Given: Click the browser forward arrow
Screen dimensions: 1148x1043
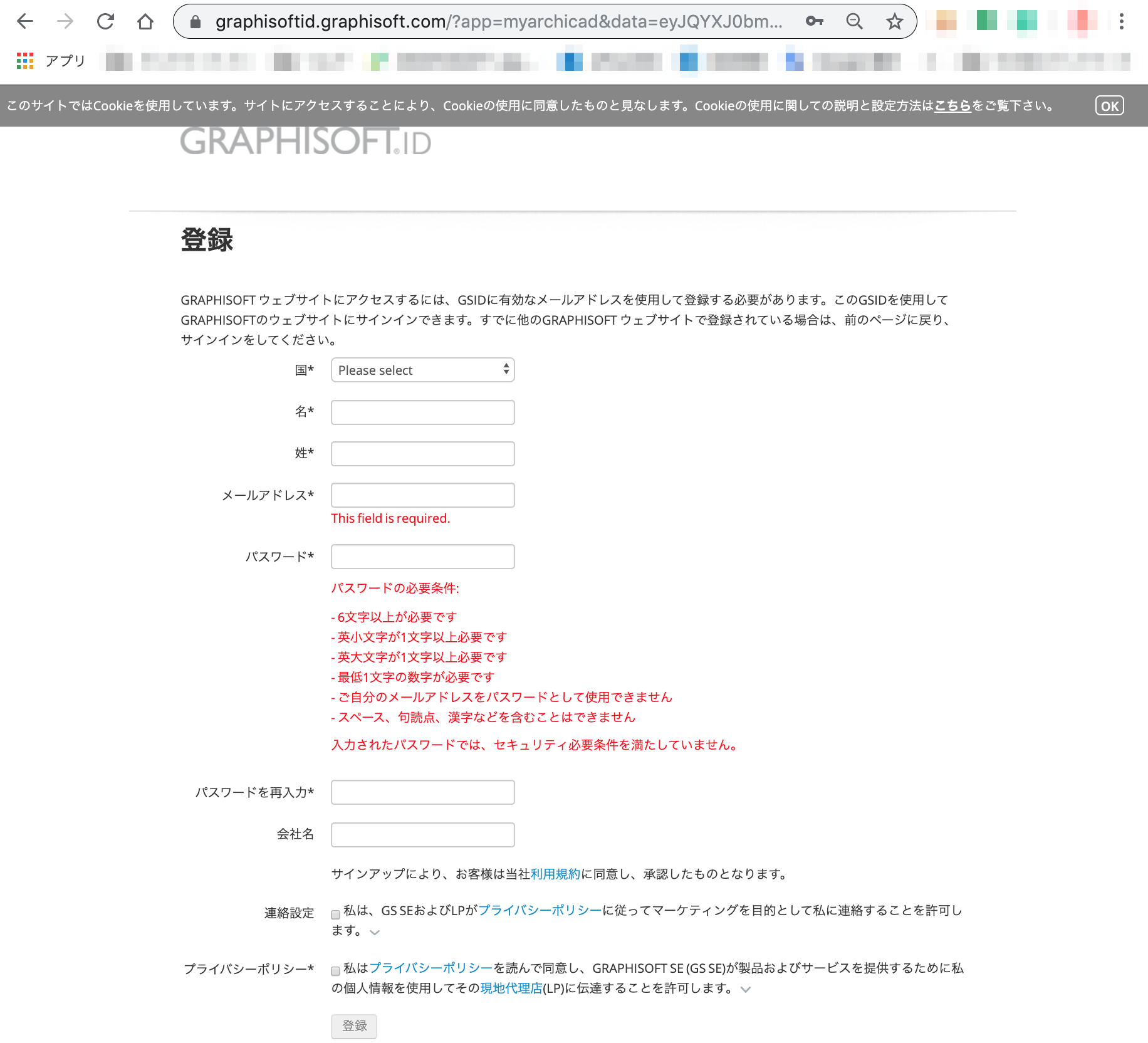Looking at the screenshot, I should (x=65, y=21).
